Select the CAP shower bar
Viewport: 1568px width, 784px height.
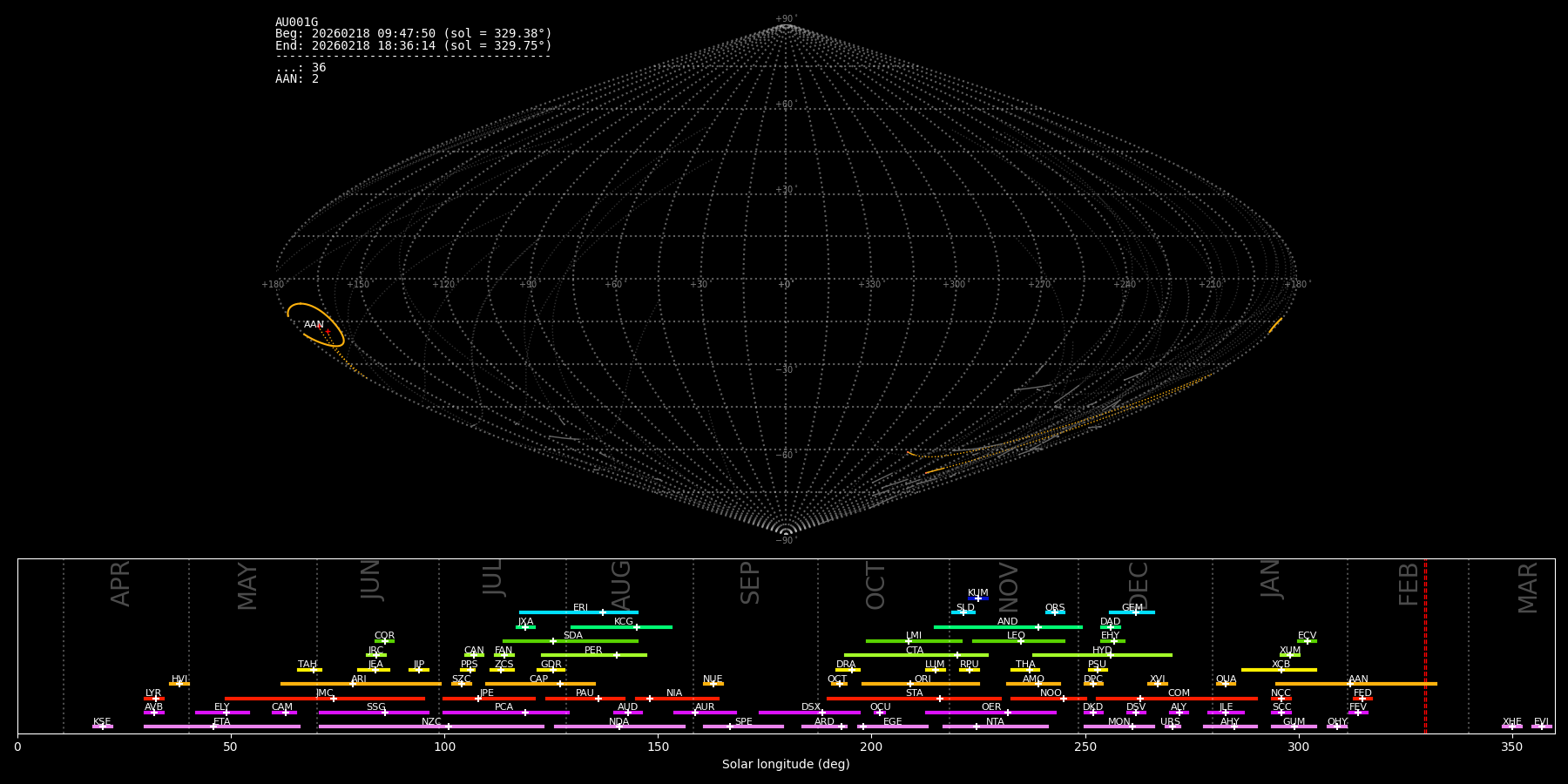(x=540, y=684)
